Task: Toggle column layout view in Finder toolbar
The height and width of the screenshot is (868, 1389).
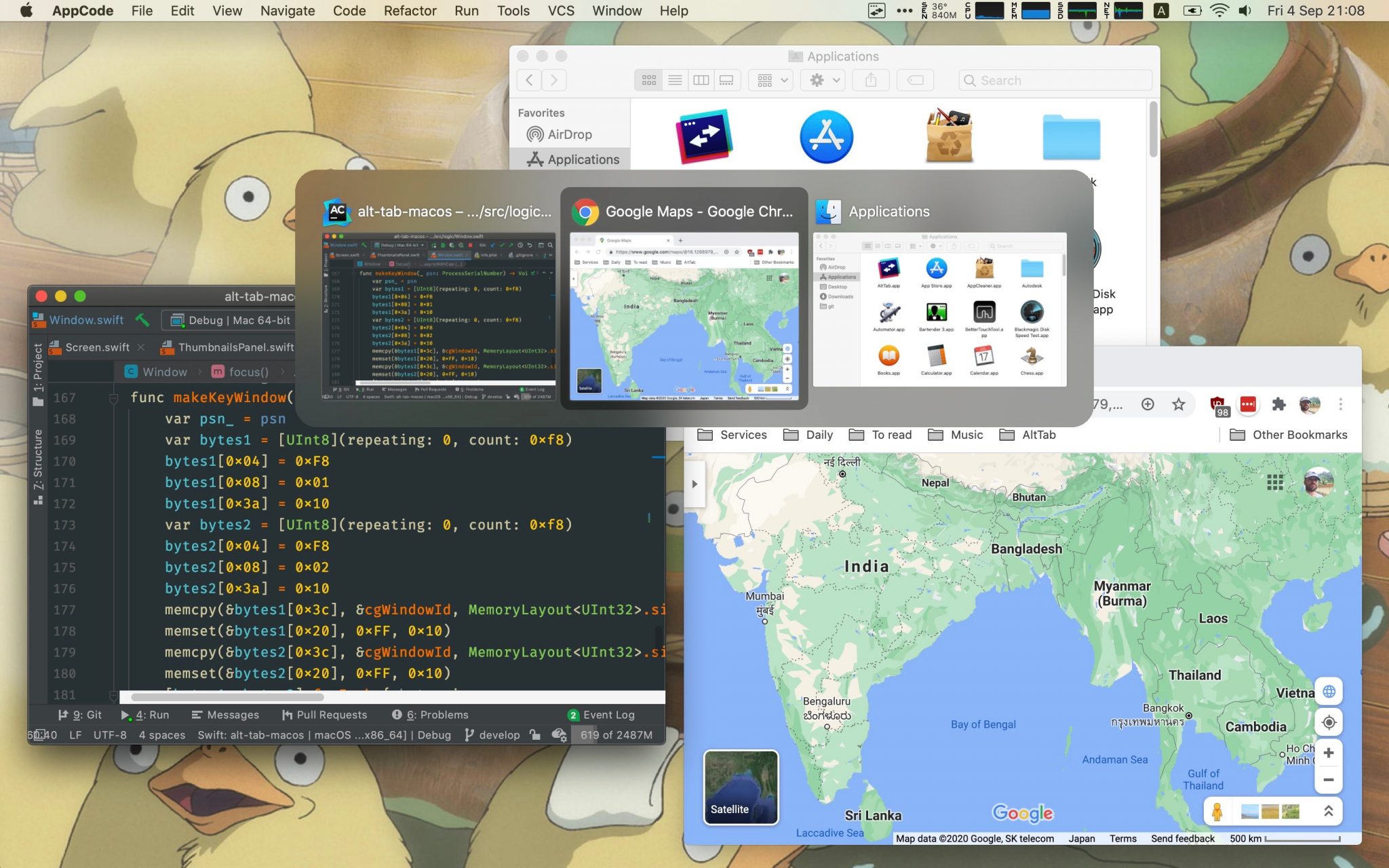Action: [700, 80]
